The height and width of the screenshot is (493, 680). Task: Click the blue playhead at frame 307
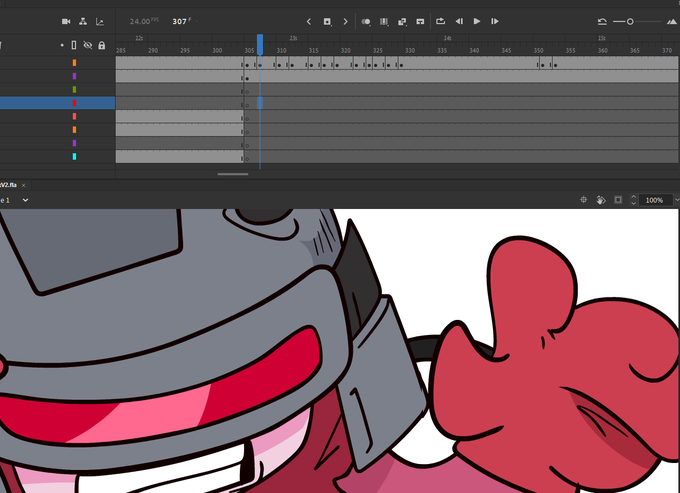click(x=260, y=44)
